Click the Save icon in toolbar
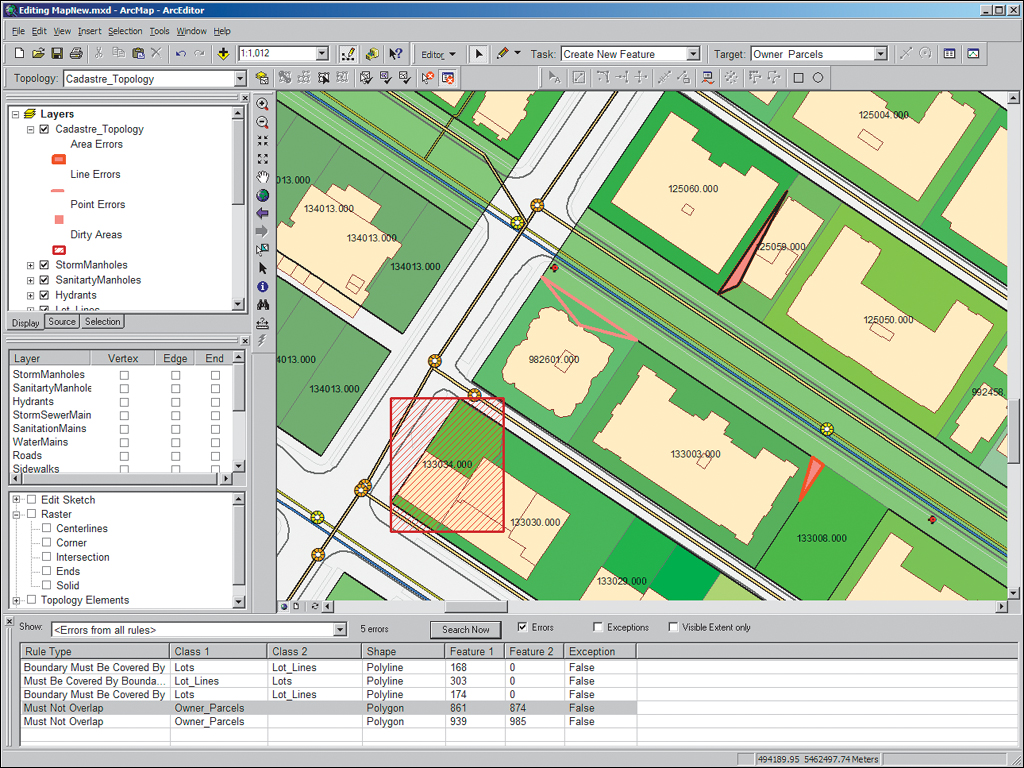This screenshot has width=1024, height=768. pos(57,54)
